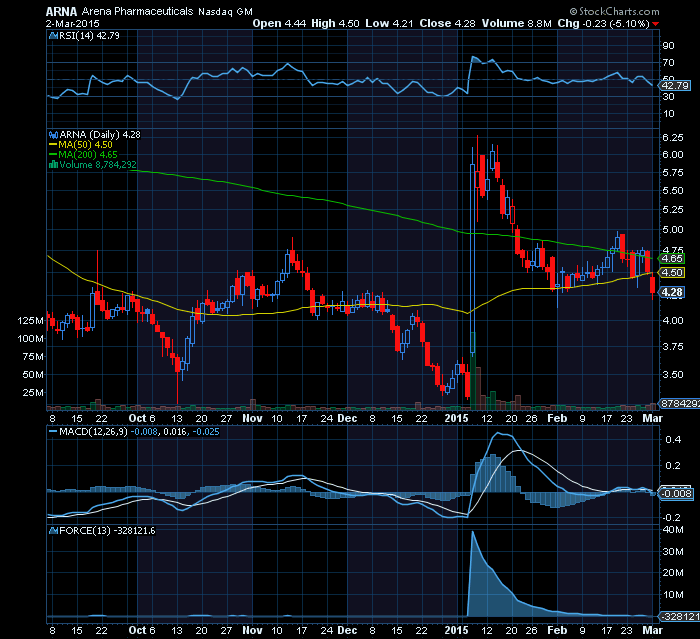Click the Volume 8,784,292 legend text

98,165
